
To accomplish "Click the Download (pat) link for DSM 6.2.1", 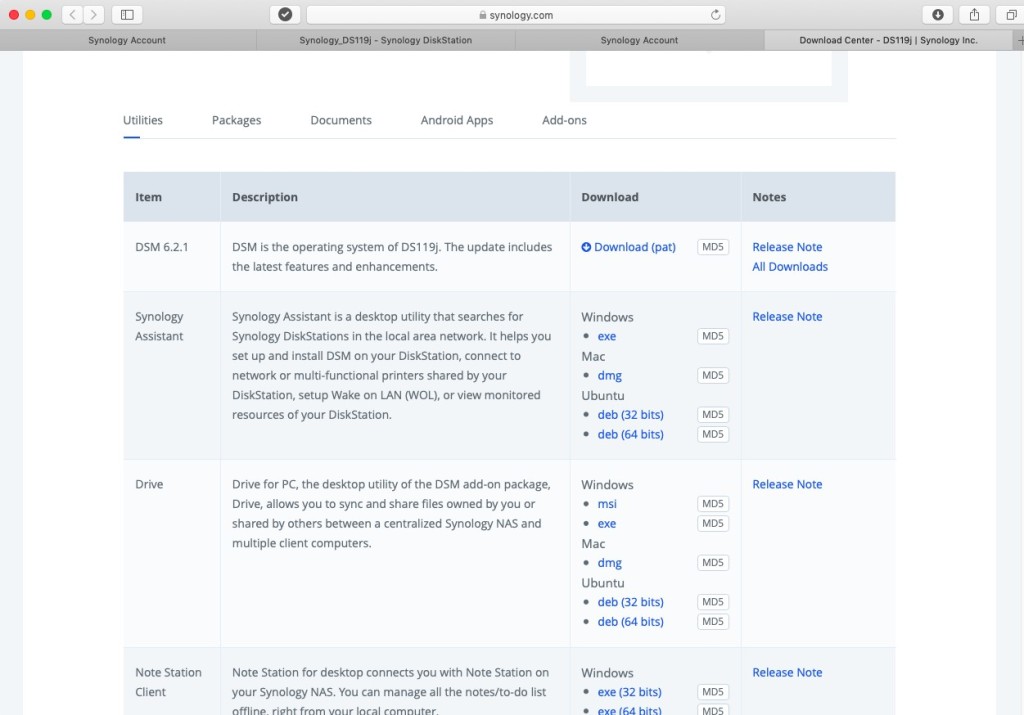I will coord(629,247).
